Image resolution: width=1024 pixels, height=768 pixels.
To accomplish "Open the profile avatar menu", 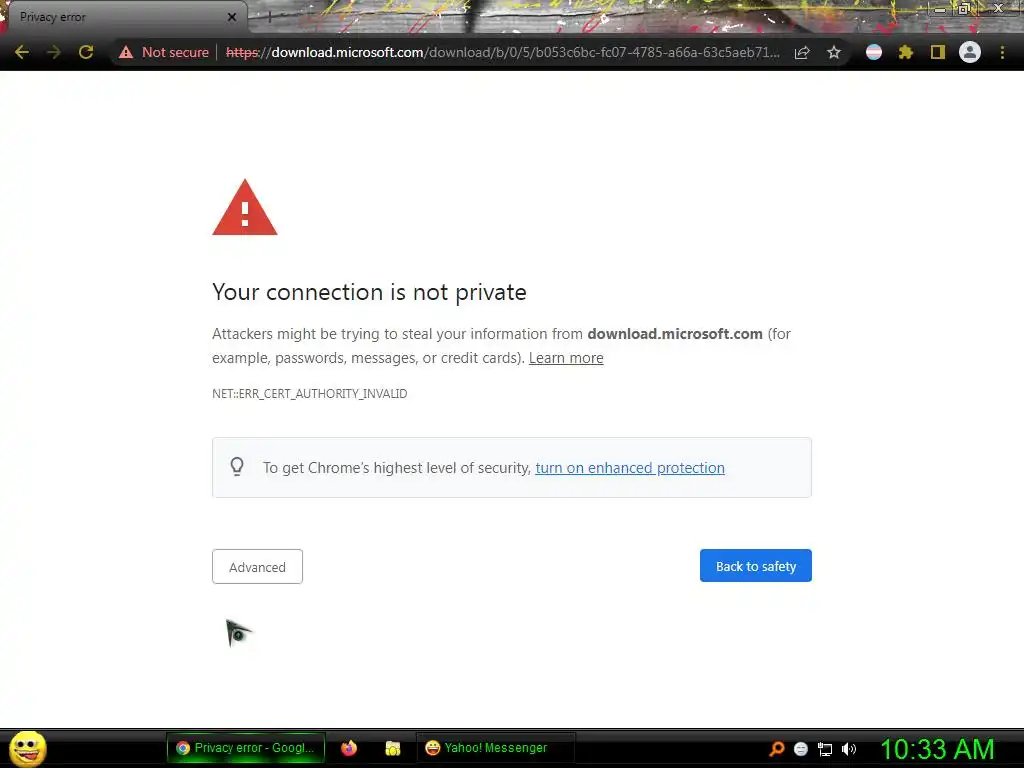I will tap(970, 52).
